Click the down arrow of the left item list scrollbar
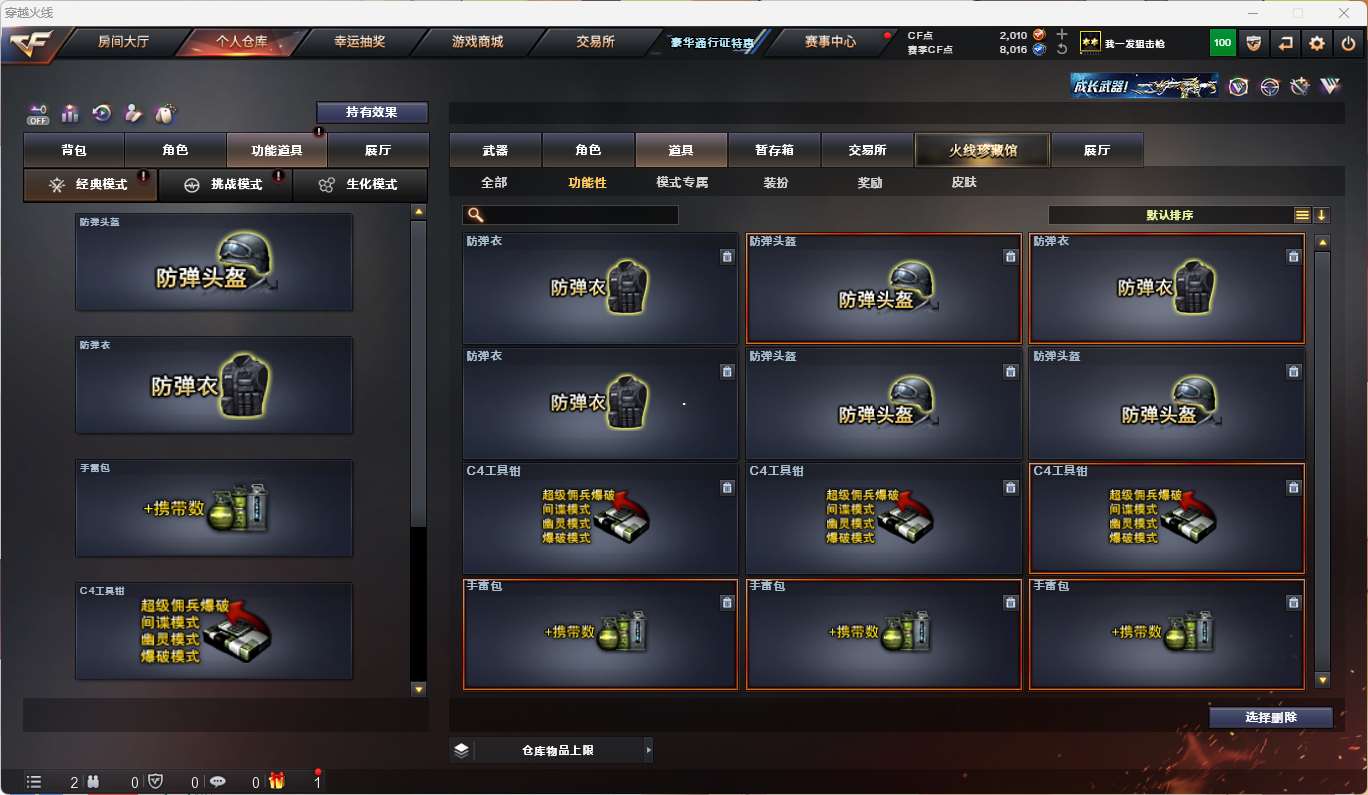 [x=418, y=689]
